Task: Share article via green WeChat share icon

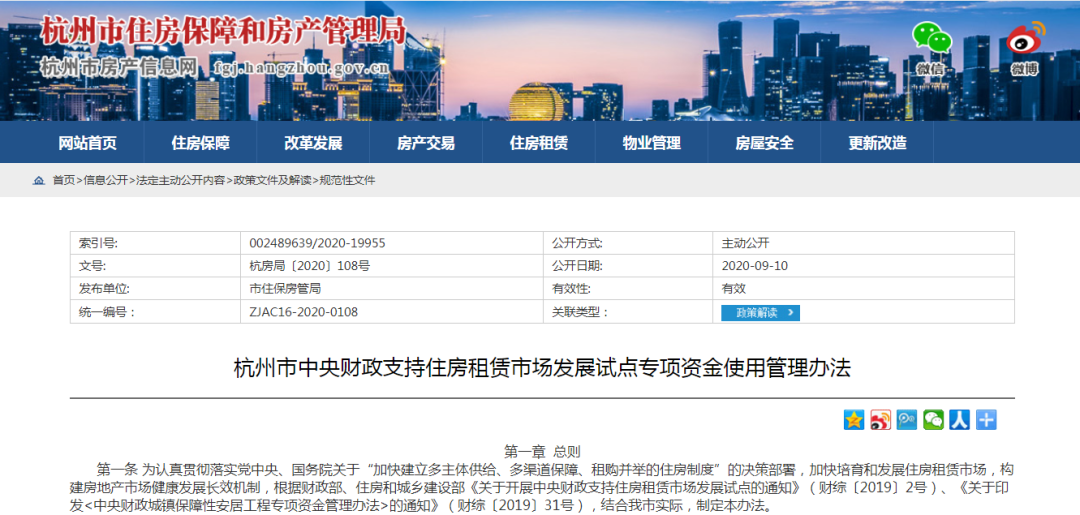Action: 933,420
